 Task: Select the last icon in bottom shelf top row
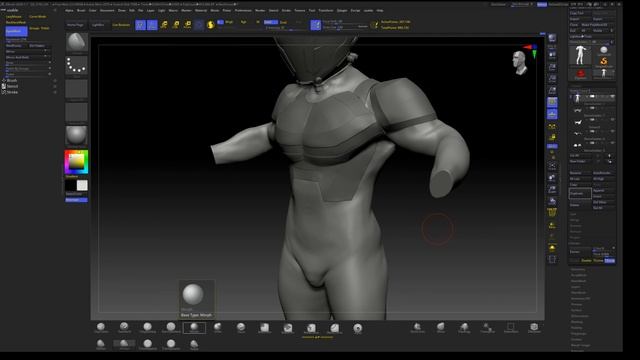click(x=534, y=328)
